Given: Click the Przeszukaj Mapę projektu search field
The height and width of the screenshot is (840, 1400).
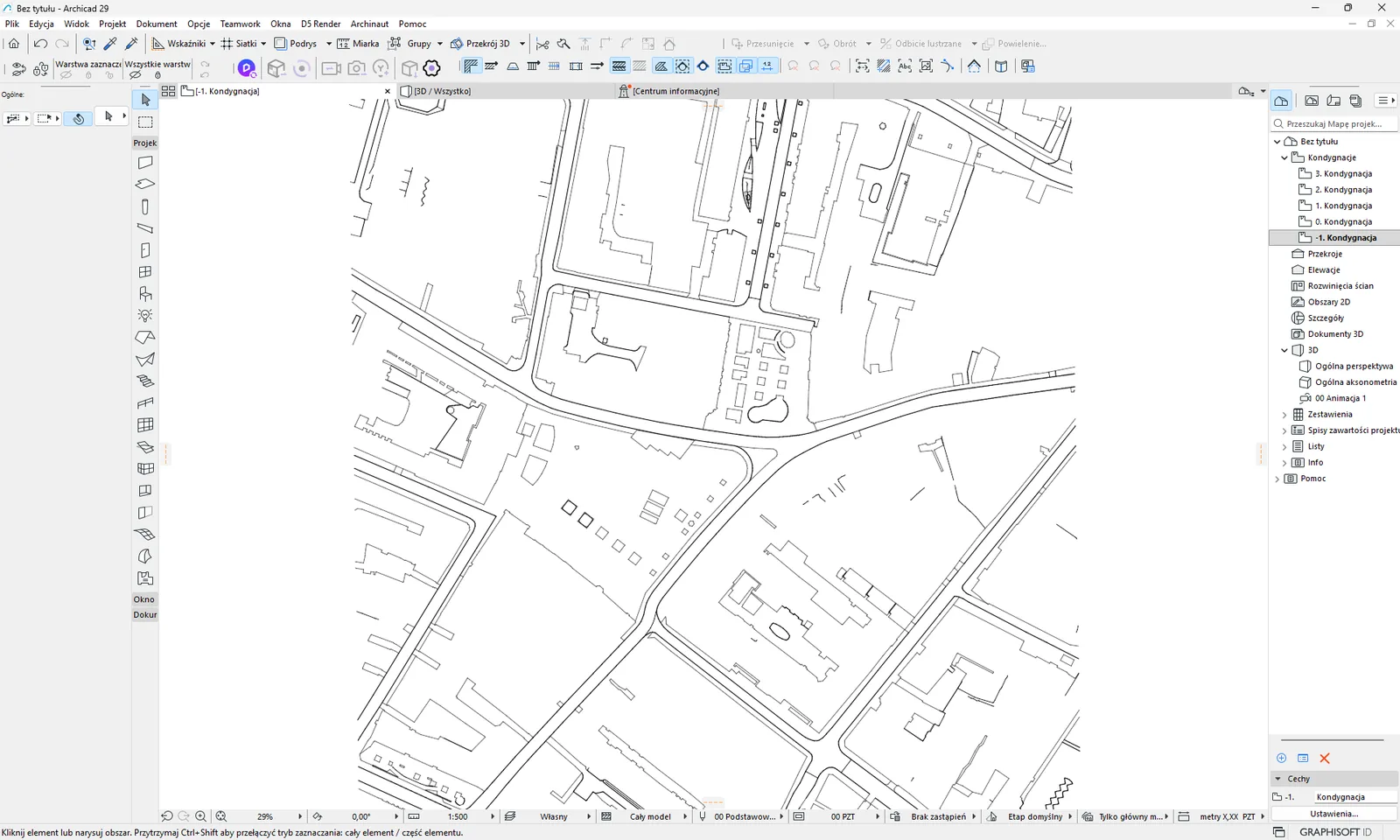Looking at the screenshot, I should [1334, 124].
